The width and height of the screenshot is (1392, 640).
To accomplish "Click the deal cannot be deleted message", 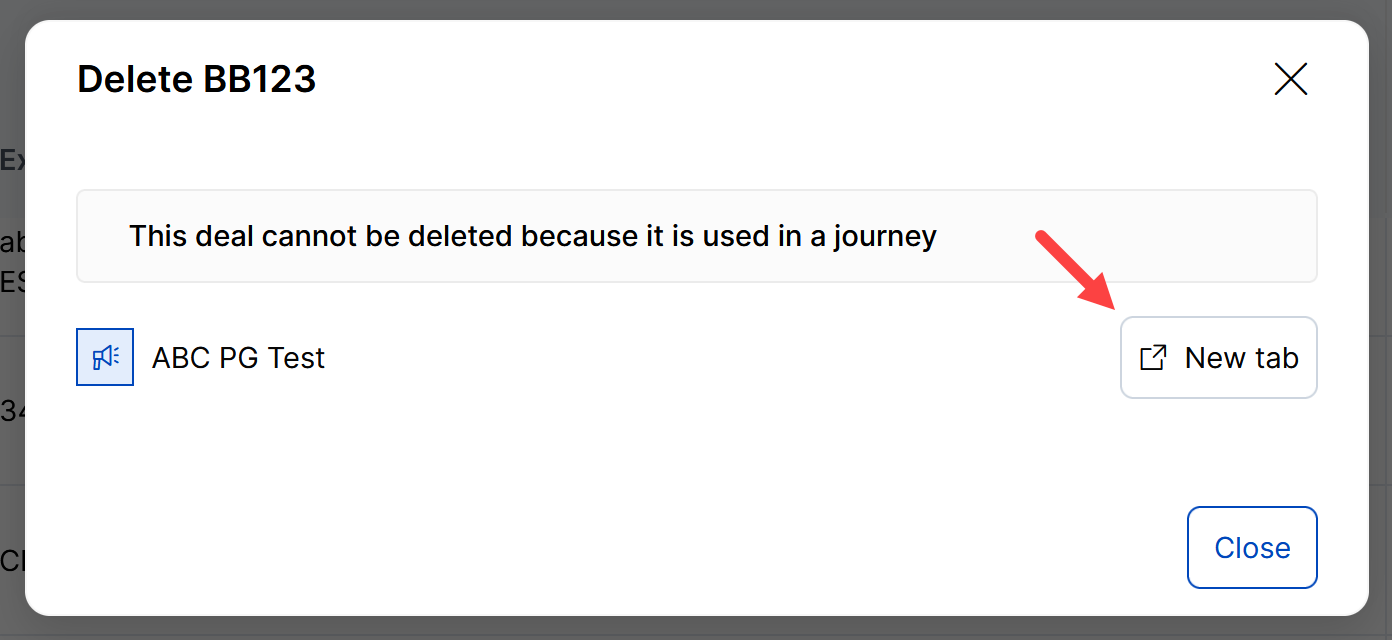I will pos(532,237).
